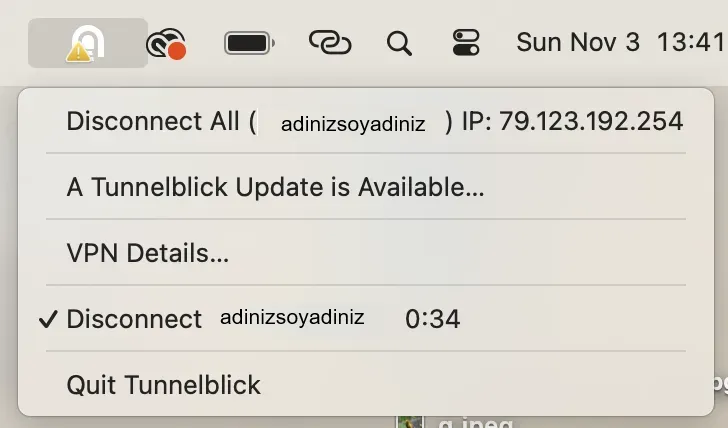Open the Control Center toggles icon
Screen dimensions: 728x428
point(466,43)
